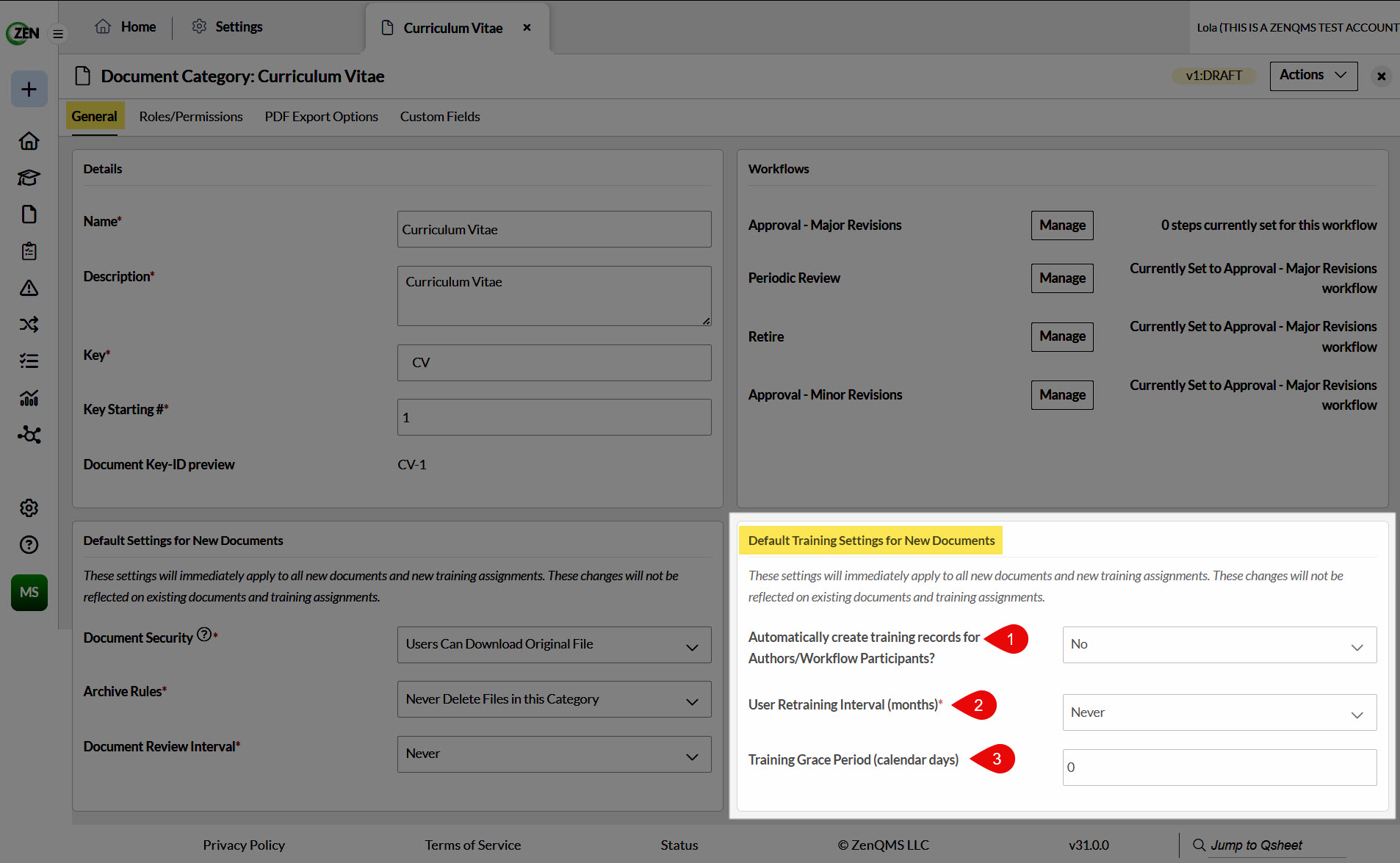Close the Curriculum Vitae tab with x
Image resolution: width=1400 pixels, height=863 pixels.
527,27
